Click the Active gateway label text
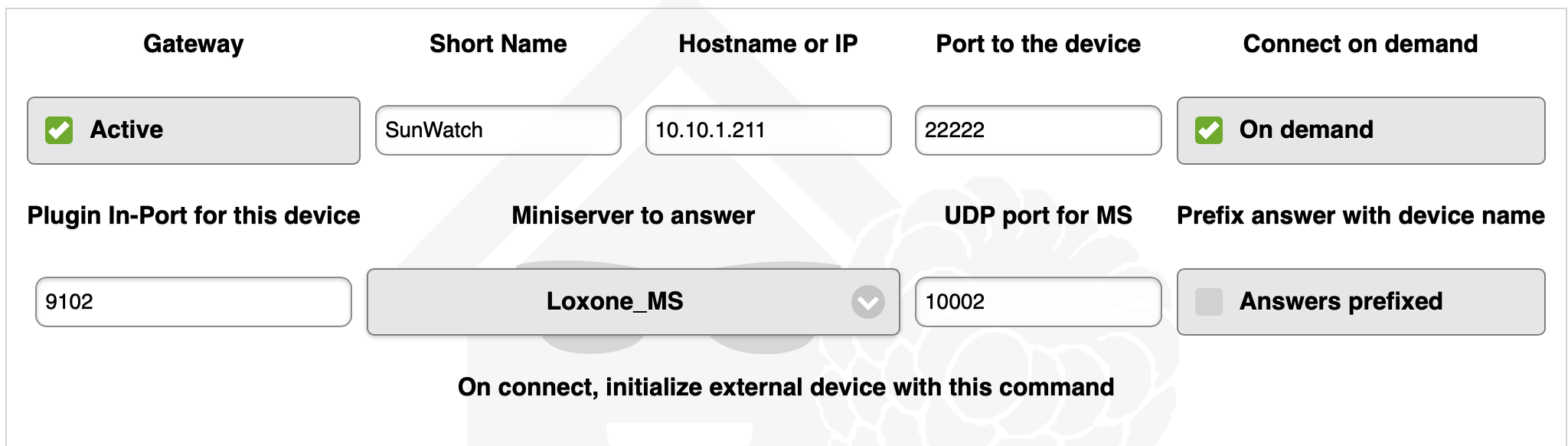 click(126, 130)
